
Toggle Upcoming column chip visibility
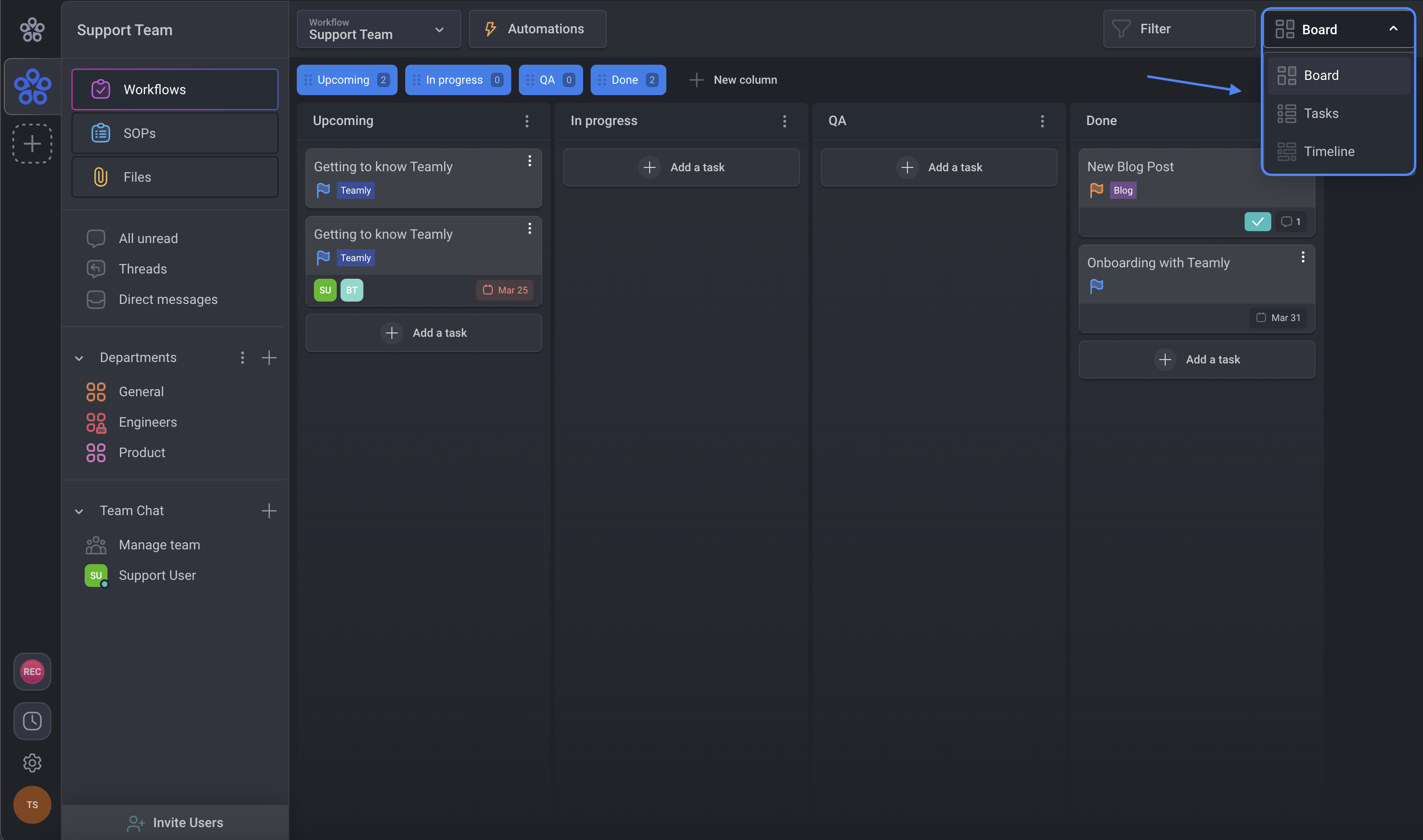[346, 80]
